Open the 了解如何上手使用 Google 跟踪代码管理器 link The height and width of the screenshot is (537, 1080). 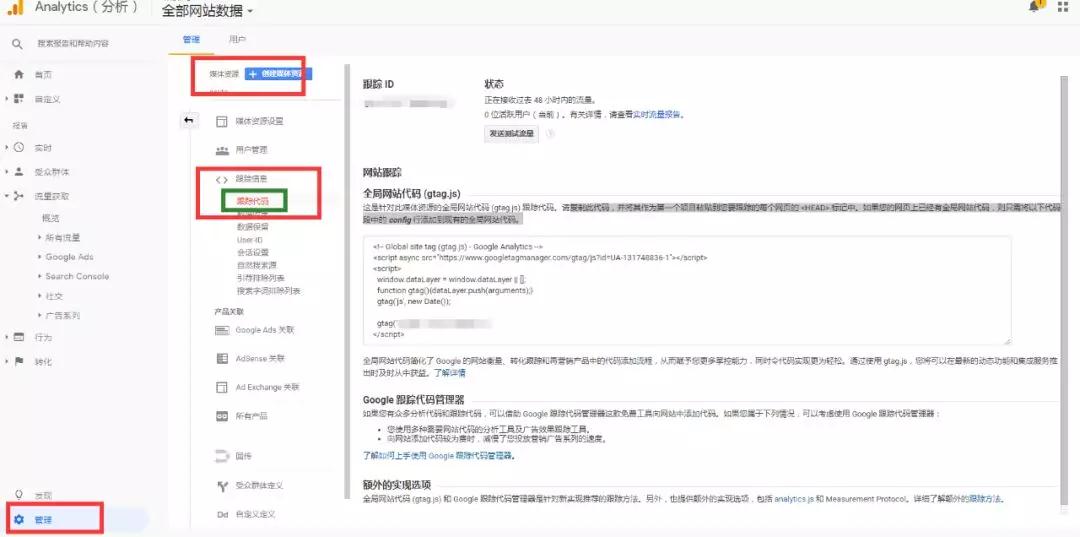439,456
